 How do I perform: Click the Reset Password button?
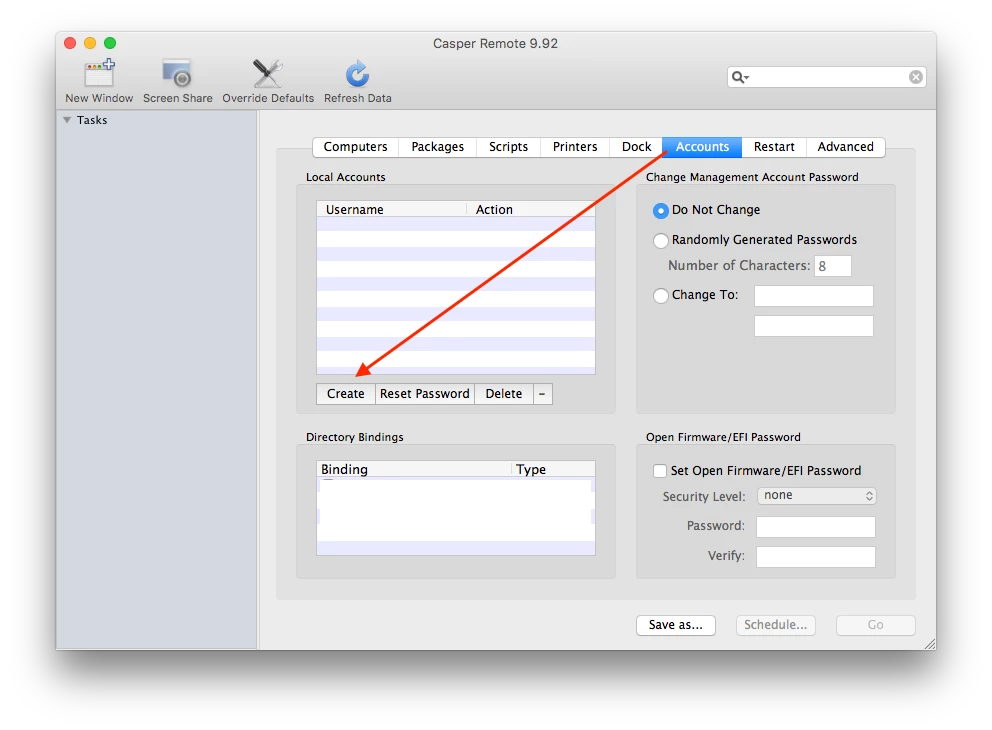tap(425, 393)
